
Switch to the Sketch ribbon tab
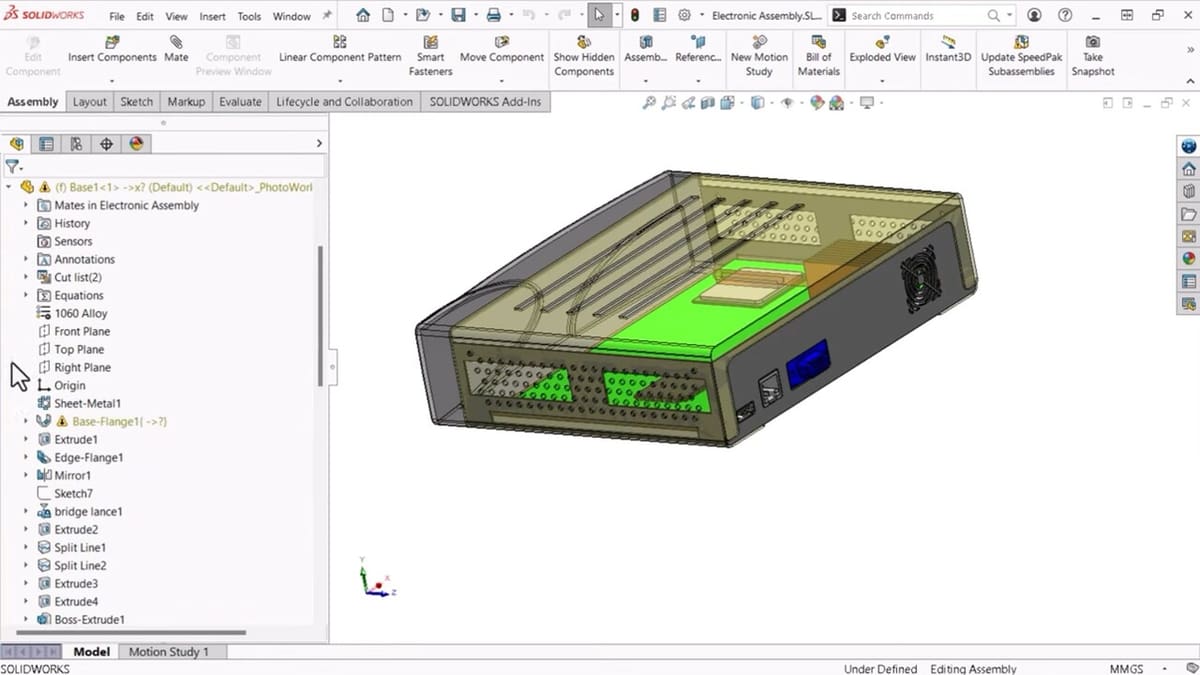[137, 101]
